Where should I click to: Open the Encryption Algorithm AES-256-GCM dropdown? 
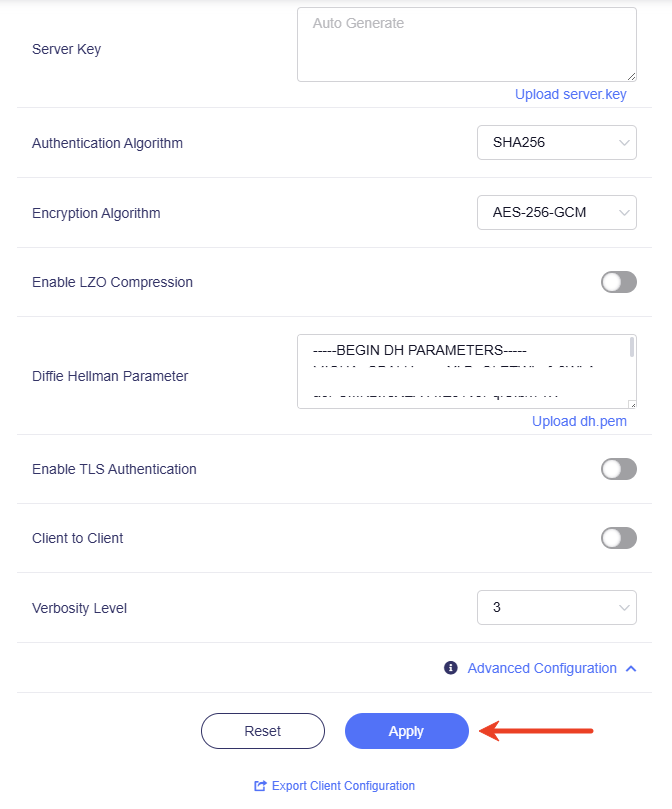(556, 212)
